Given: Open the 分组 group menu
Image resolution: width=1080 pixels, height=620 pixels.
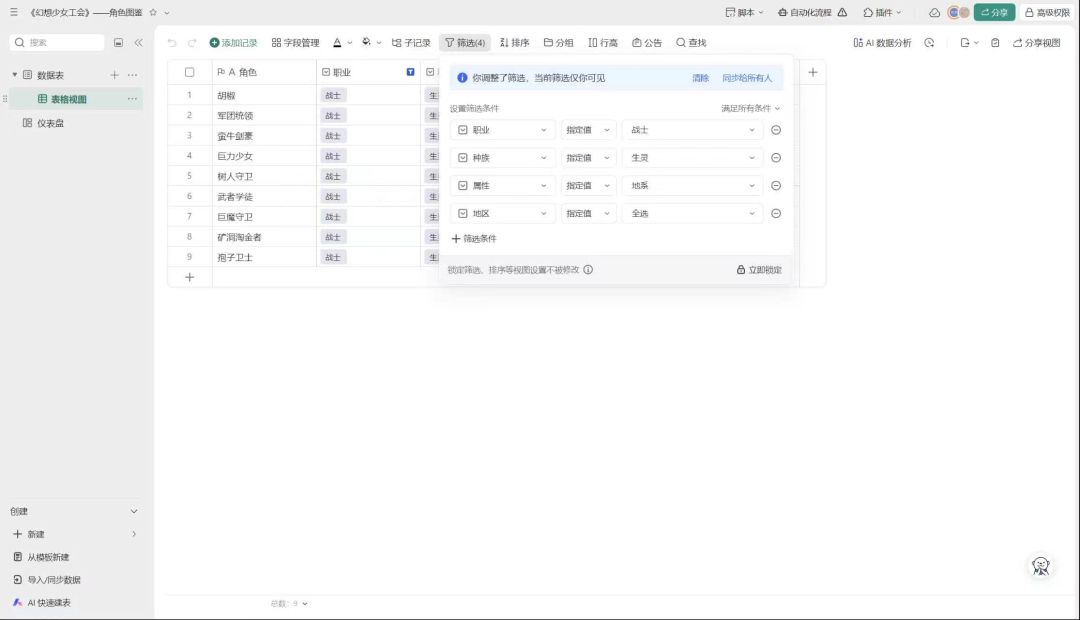Looking at the screenshot, I should (558, 43).
